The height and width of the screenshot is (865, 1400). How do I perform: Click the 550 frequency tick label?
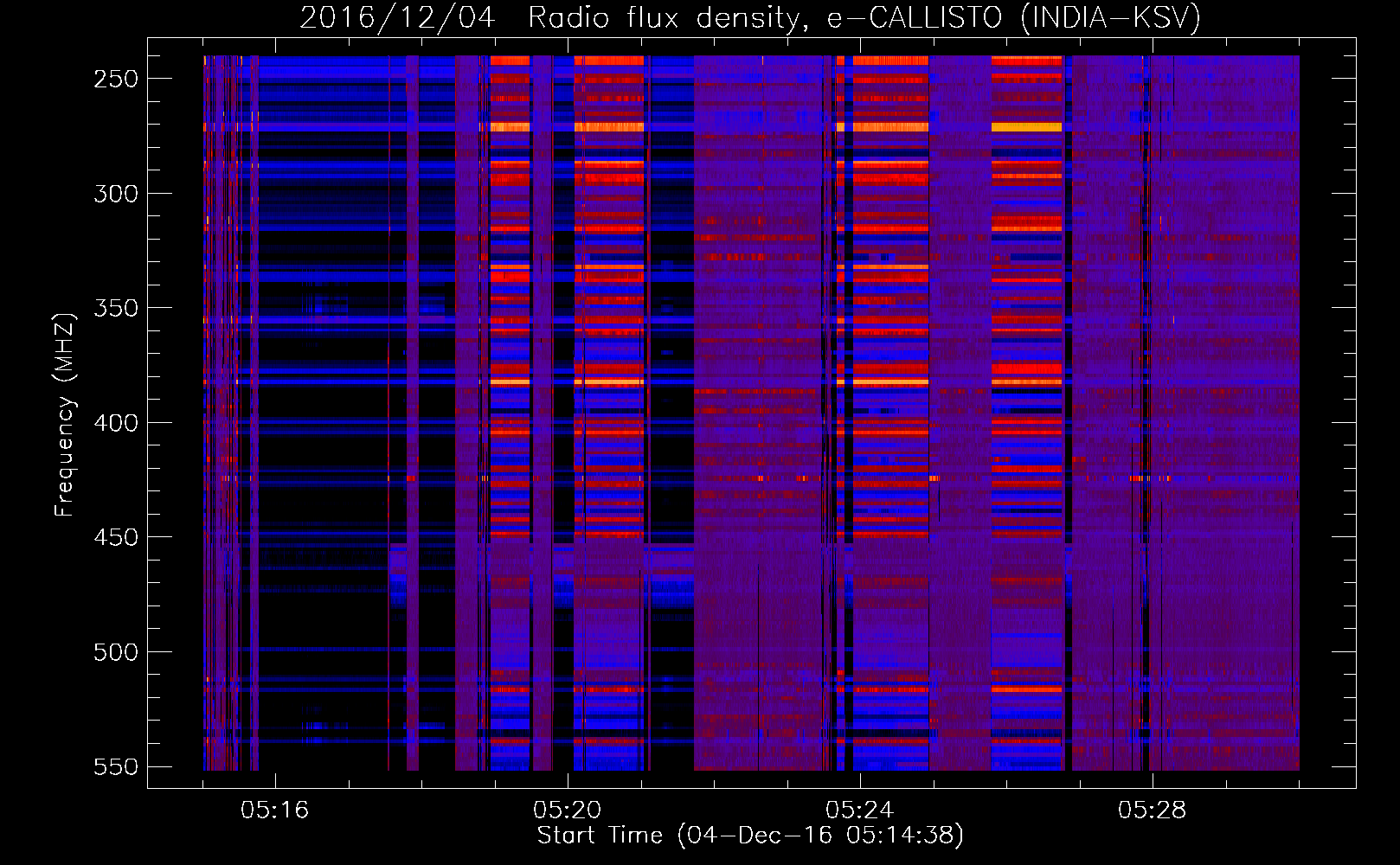click(x=116, y=766)
